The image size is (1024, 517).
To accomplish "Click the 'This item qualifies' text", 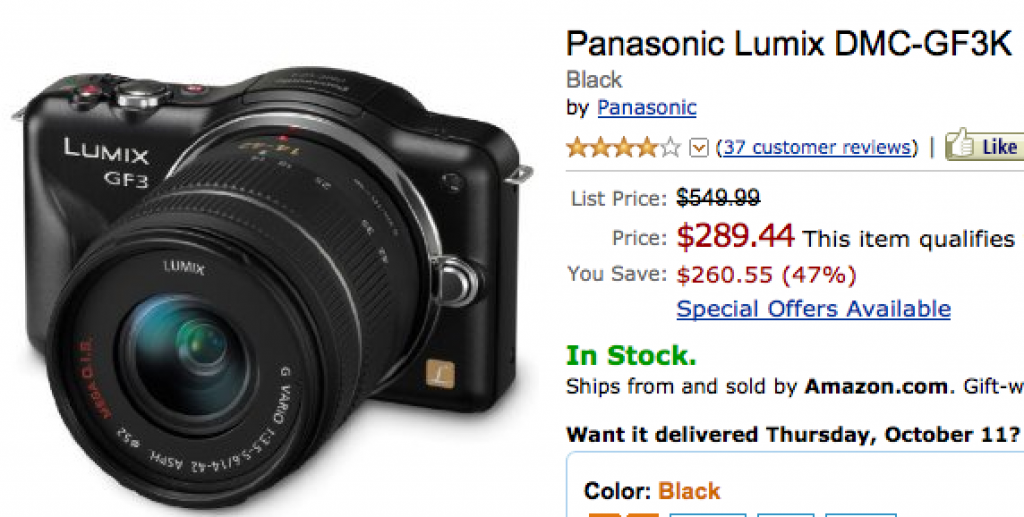I will coord(908,238).
